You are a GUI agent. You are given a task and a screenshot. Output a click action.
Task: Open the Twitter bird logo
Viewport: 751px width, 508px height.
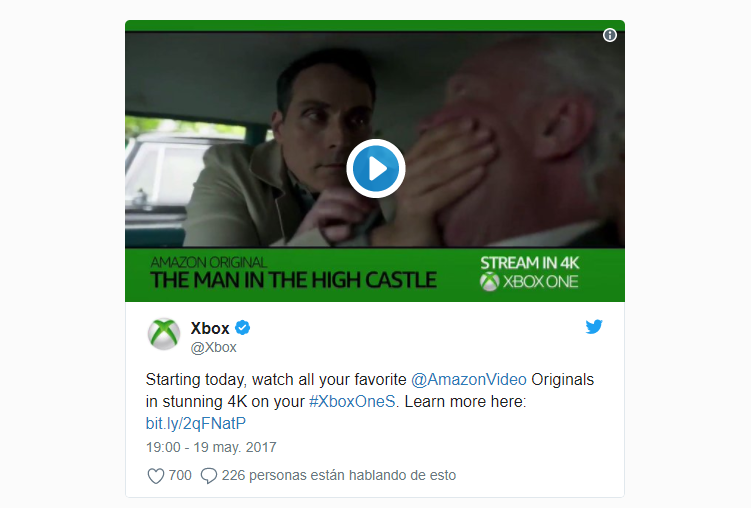click(594, 327)
